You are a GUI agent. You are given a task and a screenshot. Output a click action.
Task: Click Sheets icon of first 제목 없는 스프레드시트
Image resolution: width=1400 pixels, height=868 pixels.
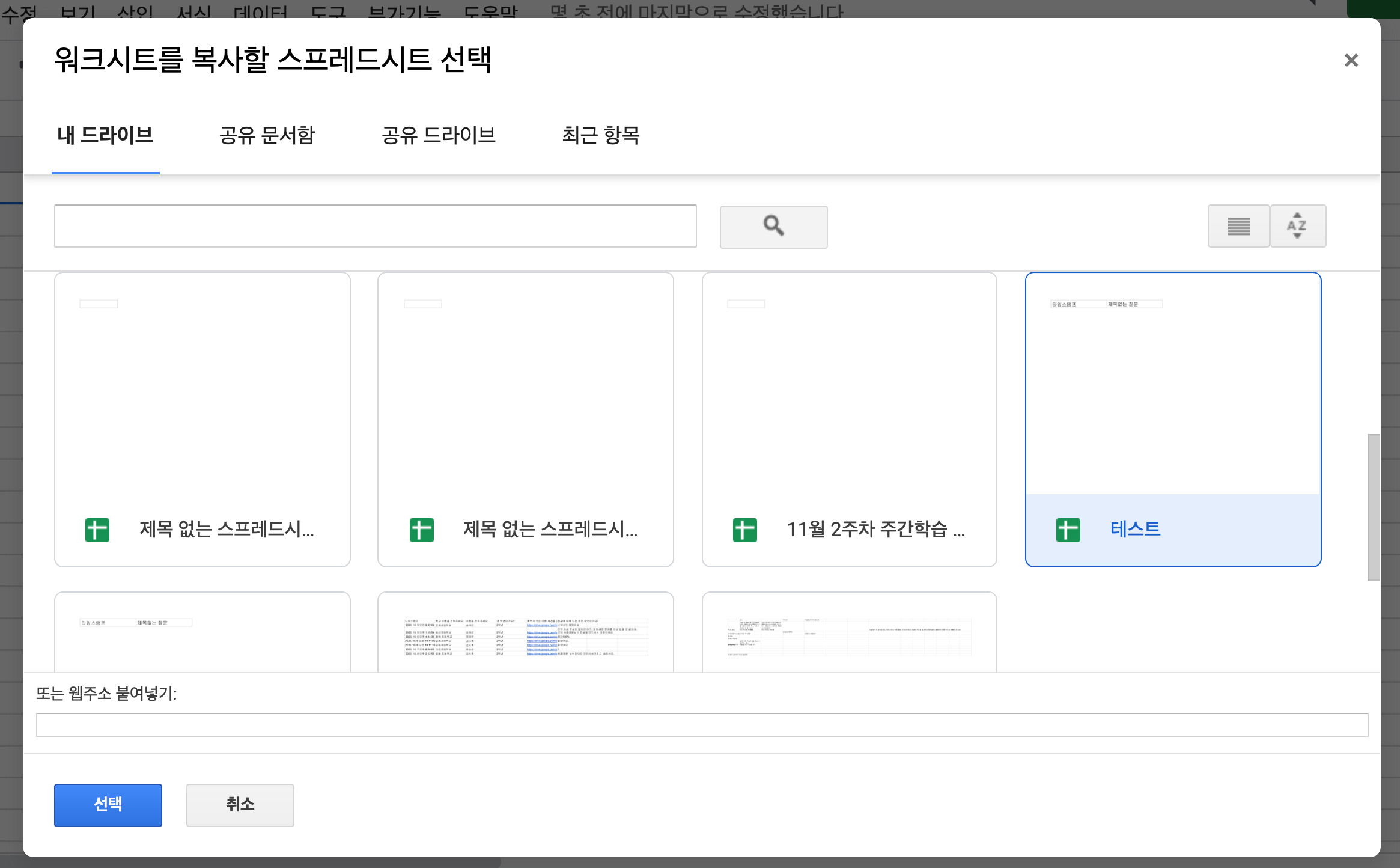point(97,530)
